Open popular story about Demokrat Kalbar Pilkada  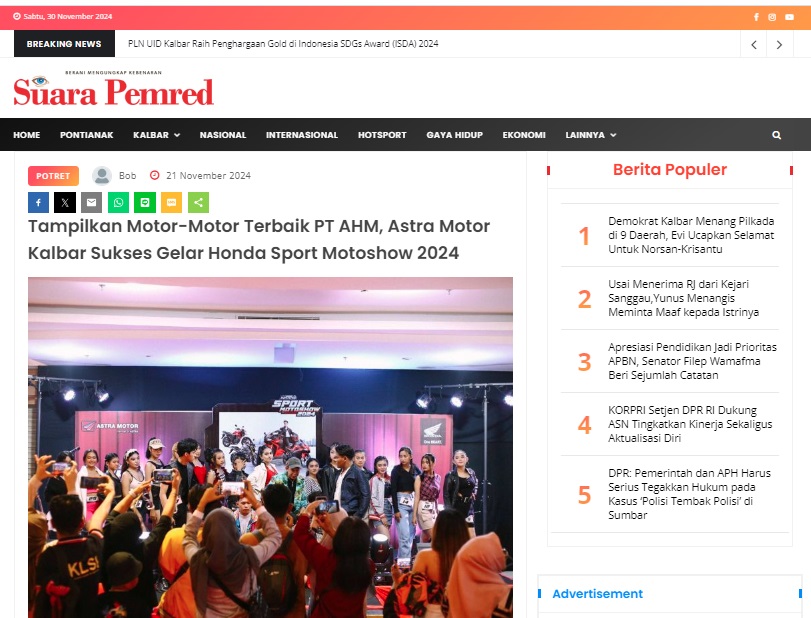pyautogui.click(x=691, y=235)
